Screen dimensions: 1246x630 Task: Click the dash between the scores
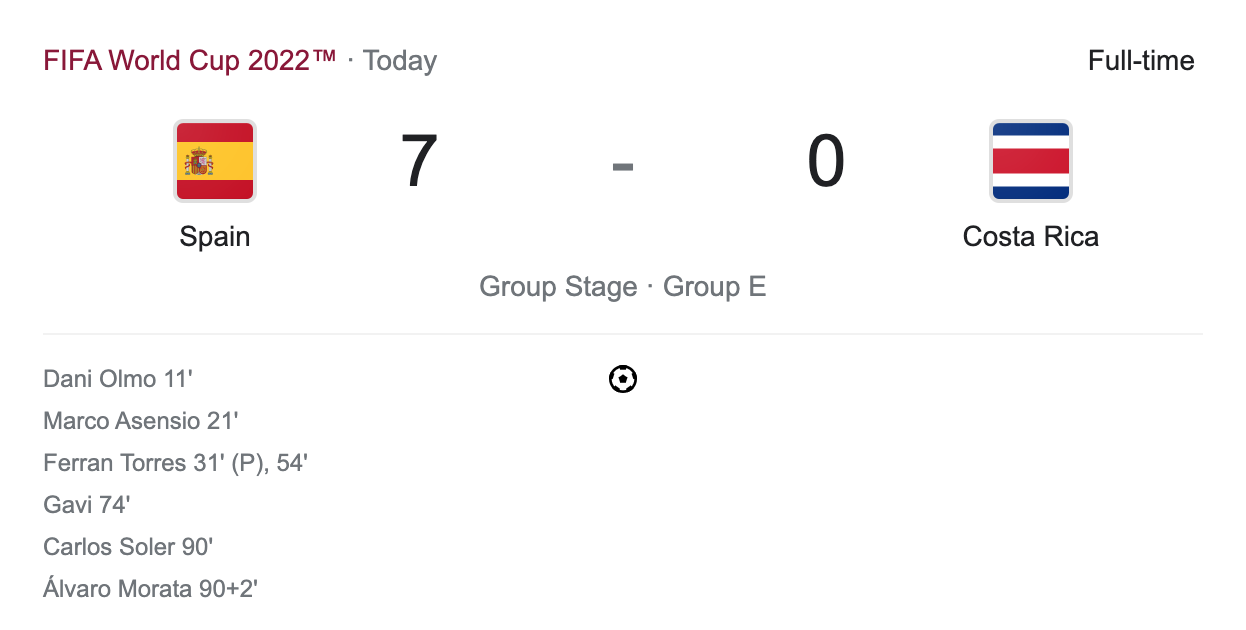click(623, 167)
